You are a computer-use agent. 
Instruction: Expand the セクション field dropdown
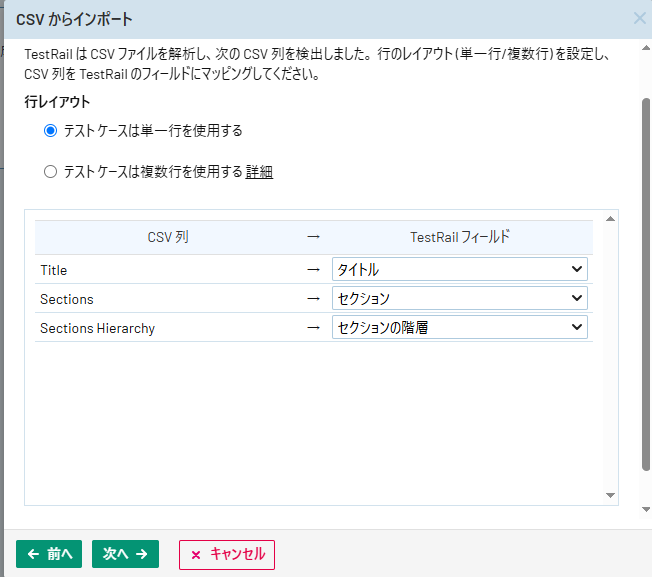459,298
